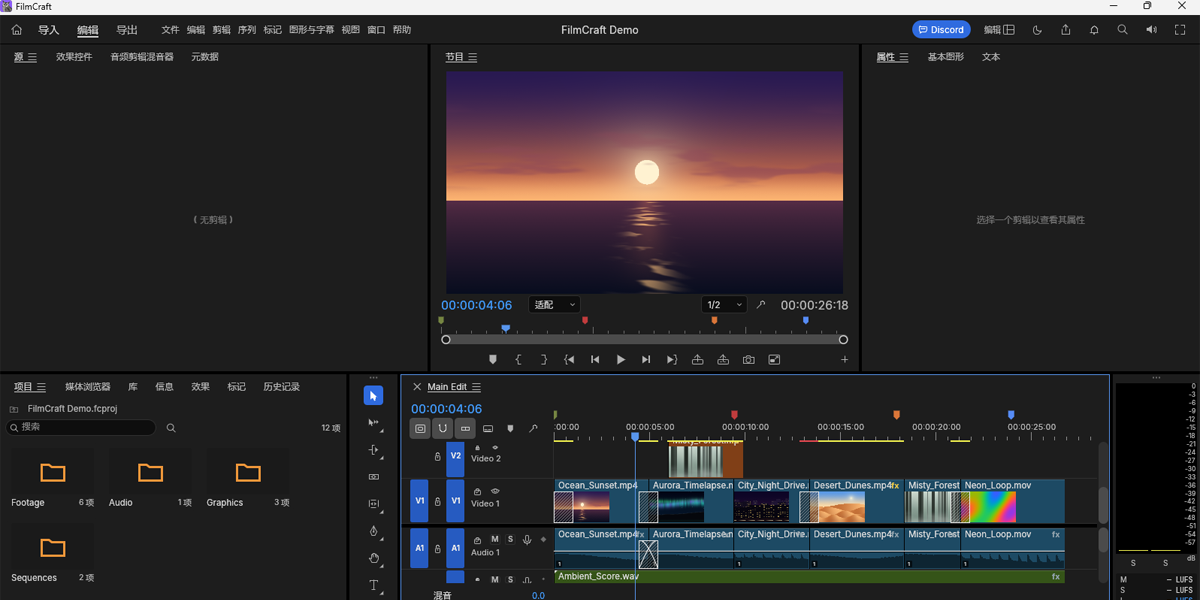Open the 编辑 workspace layout switcher

[x=1000, y=30]
